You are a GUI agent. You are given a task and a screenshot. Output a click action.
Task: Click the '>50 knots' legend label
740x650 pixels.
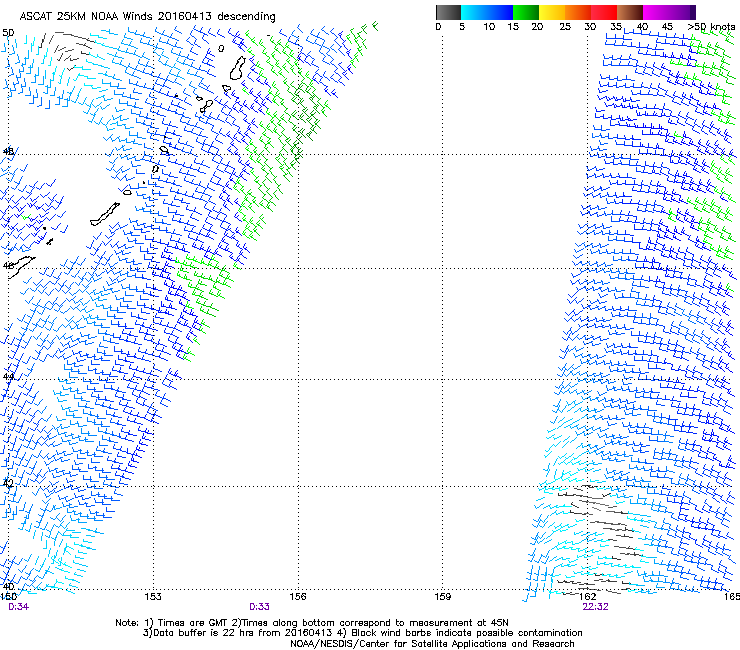click(711, 27)
